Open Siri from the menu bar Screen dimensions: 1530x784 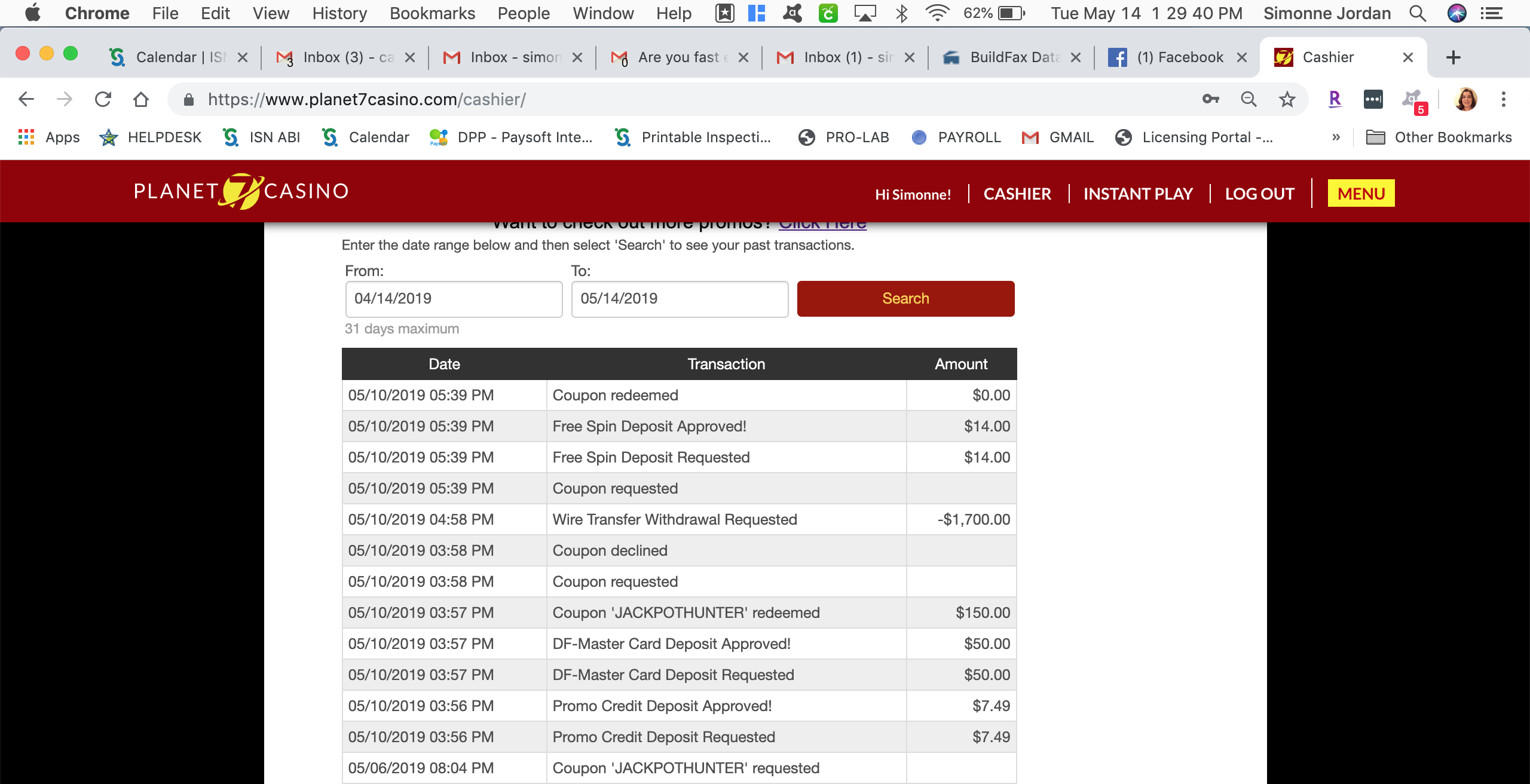pos(1457,13)
